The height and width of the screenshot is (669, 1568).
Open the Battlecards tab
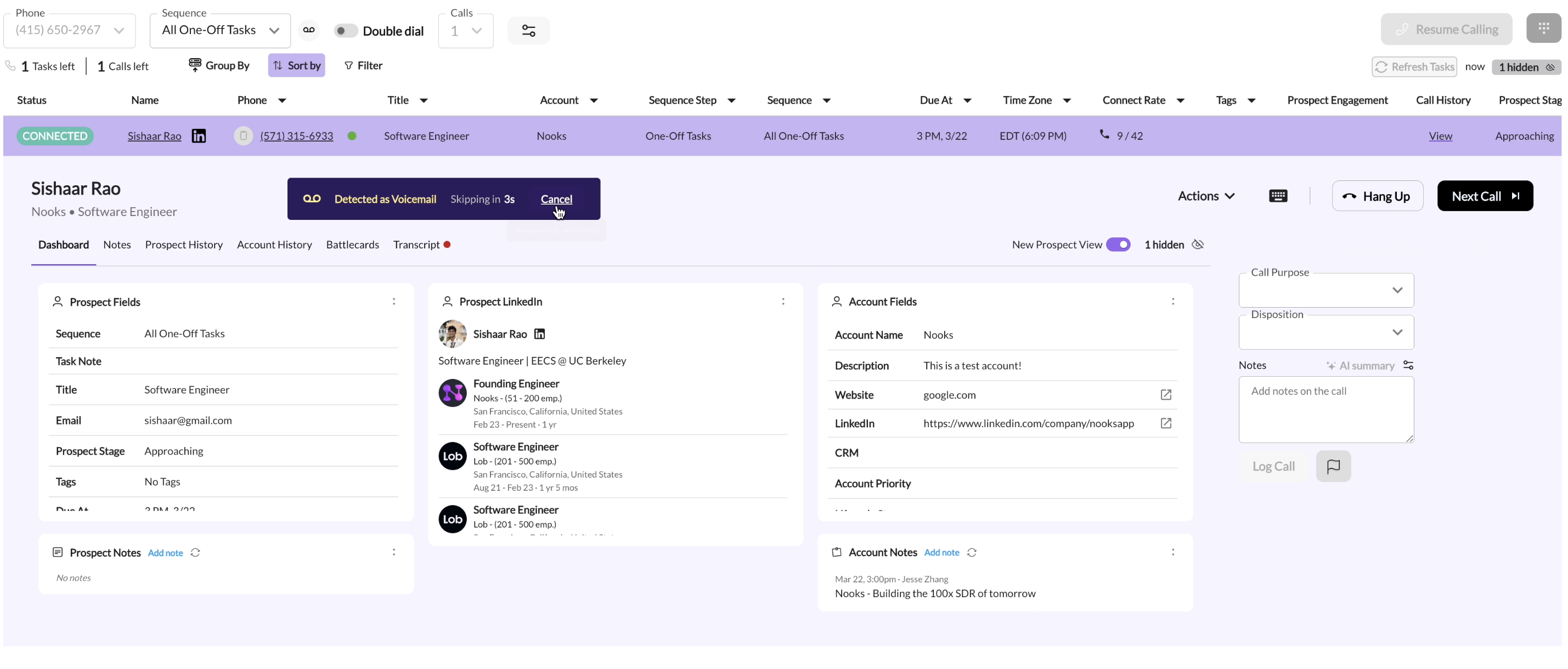click(352, 245)
